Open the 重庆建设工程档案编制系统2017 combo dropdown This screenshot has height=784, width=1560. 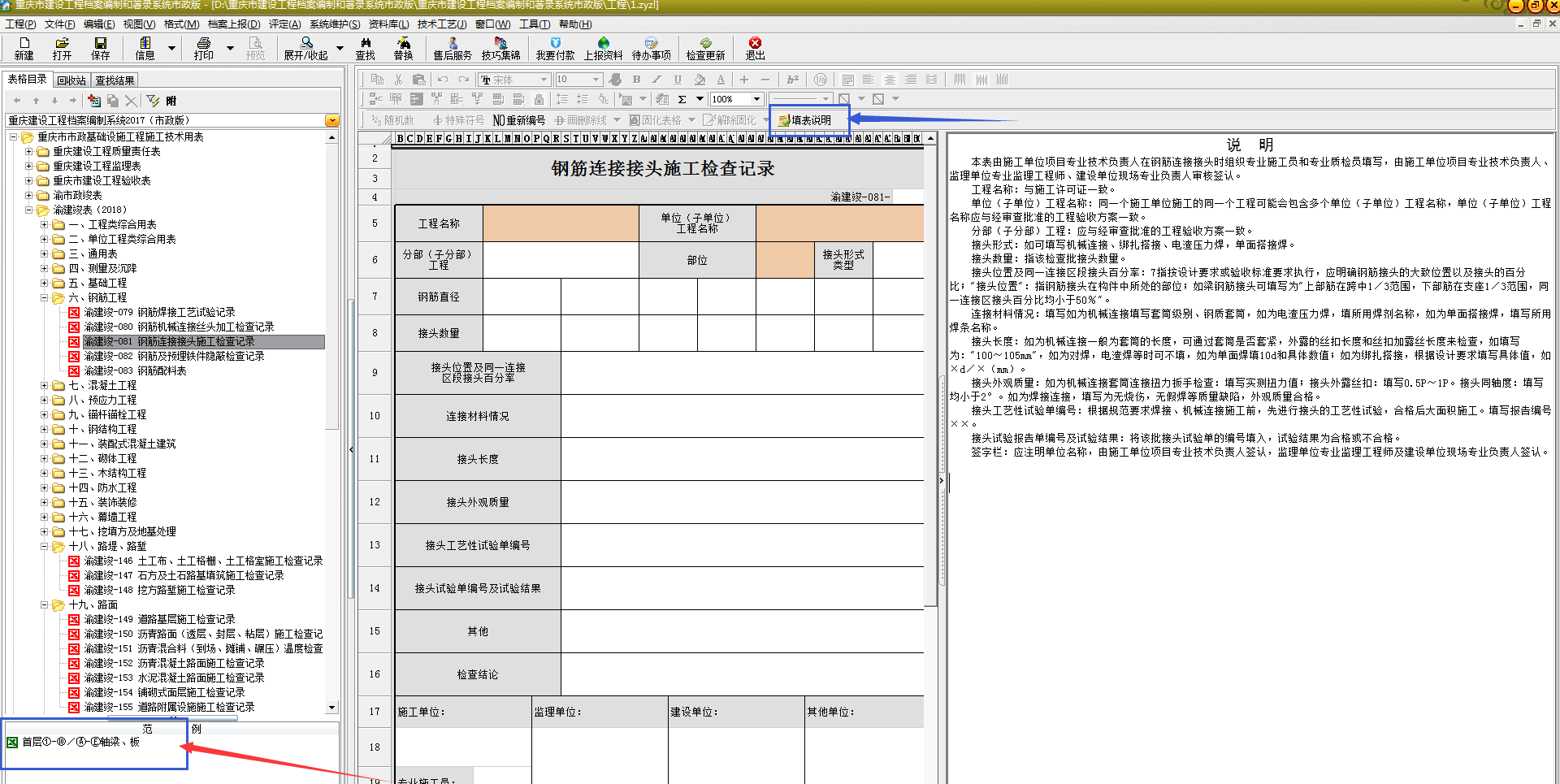[332, 120]
